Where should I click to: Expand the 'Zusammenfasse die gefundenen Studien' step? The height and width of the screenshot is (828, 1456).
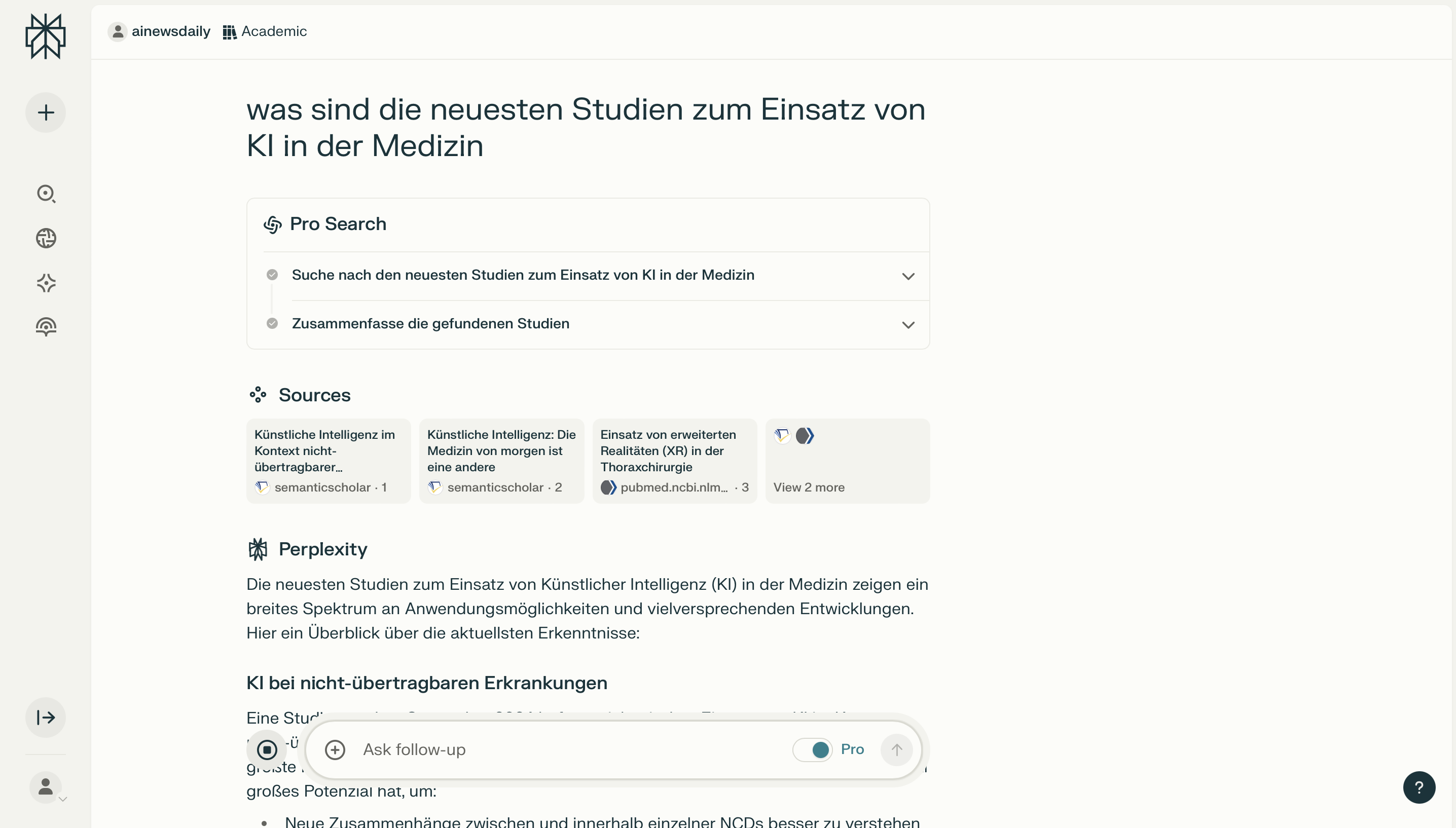908,325
